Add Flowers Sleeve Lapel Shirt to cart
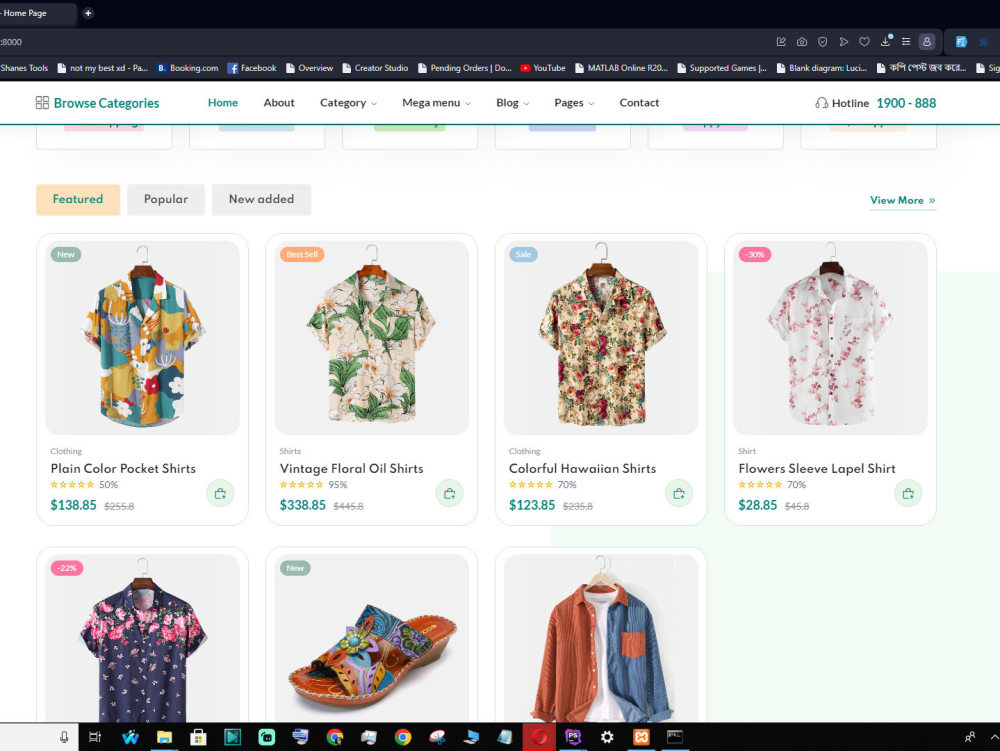Image resolution: width=1000 pixels, height=751 pixels. [908, 493]
